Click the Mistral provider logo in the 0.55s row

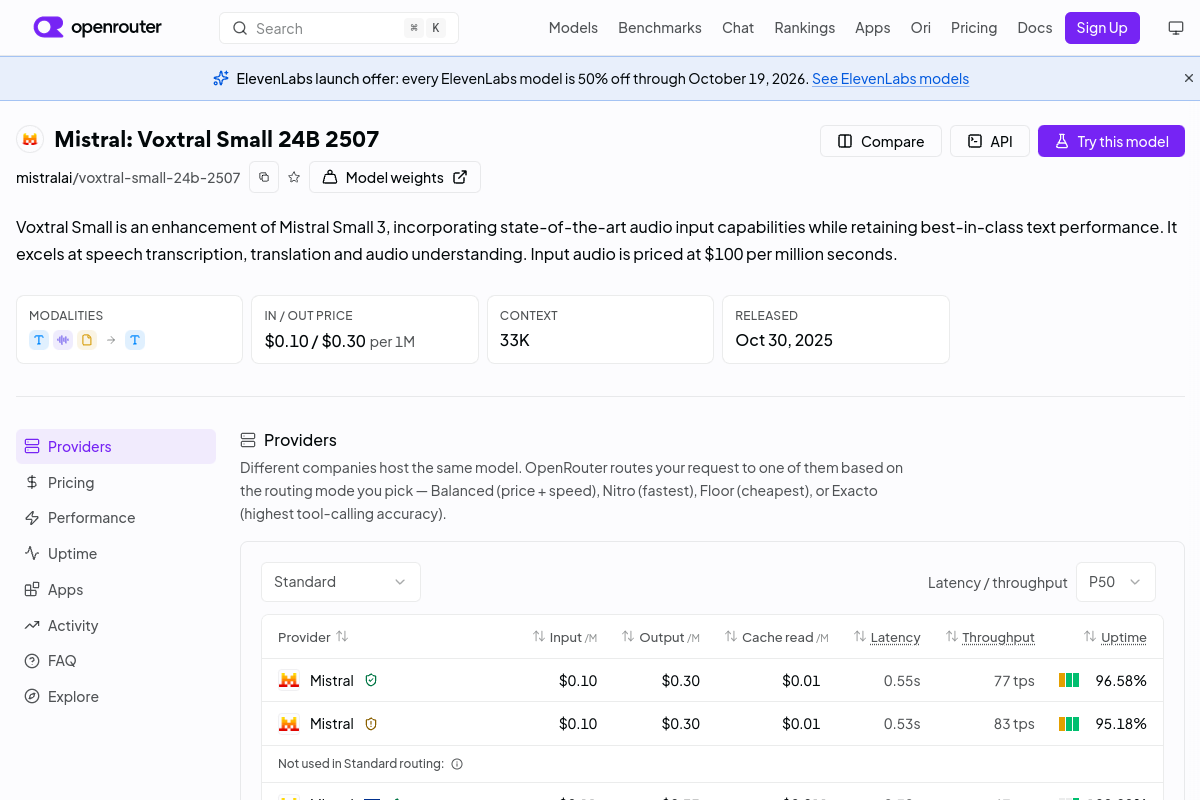pos(289,680)
